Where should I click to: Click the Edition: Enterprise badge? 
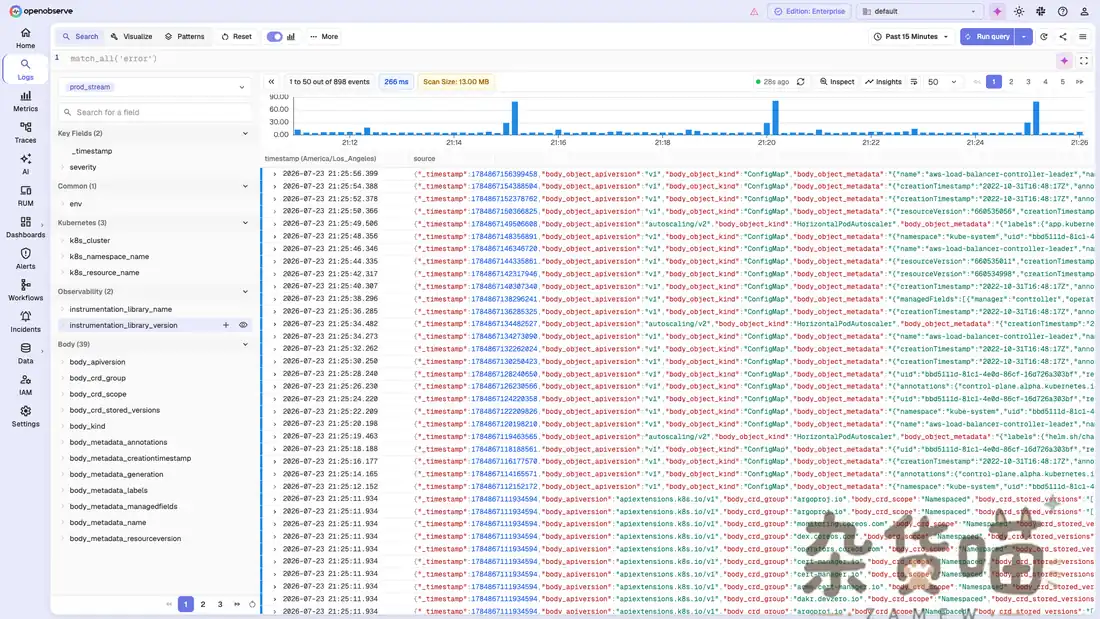tap(810, 11)
